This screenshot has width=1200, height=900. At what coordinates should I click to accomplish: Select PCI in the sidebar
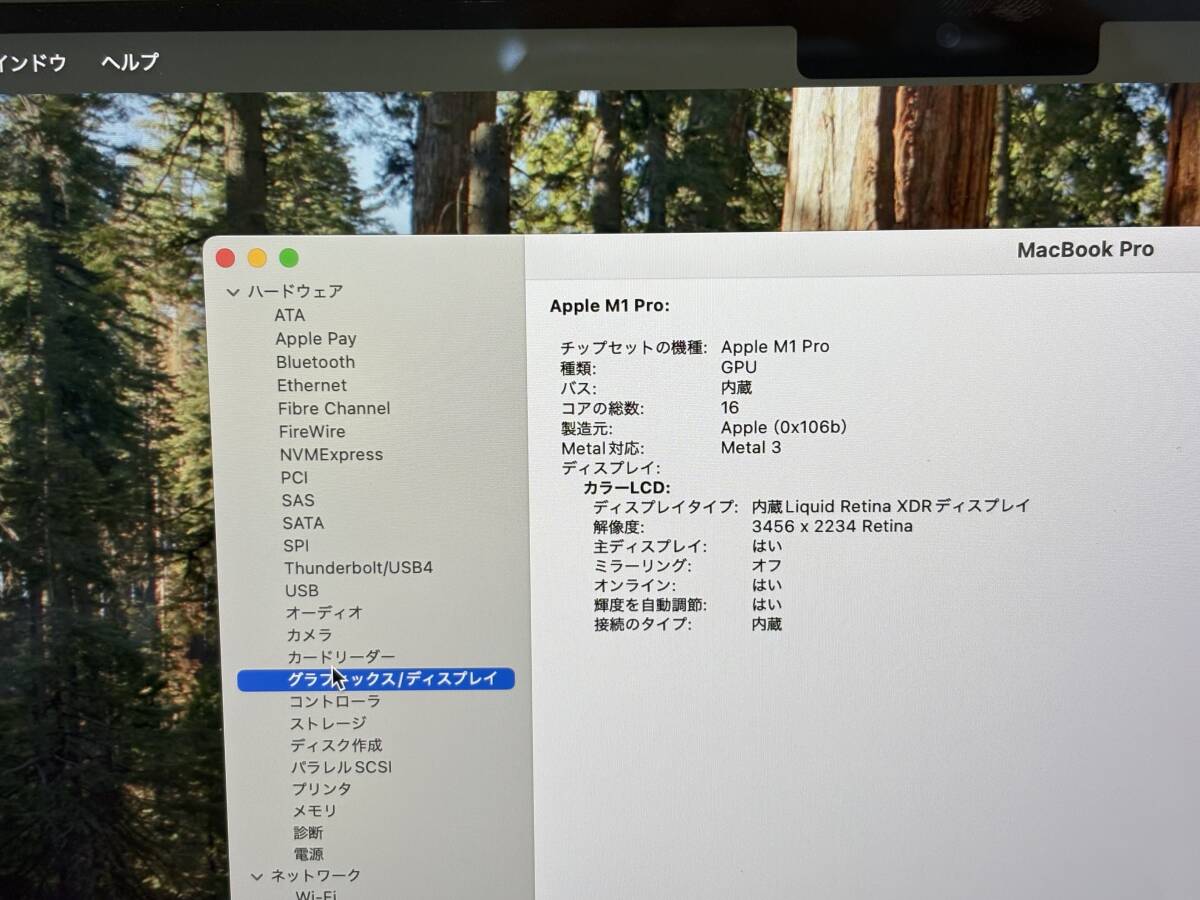tap(294, 477)
